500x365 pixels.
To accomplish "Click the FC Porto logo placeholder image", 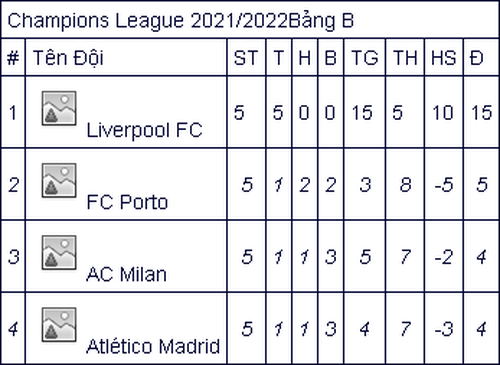I will [x=59, y=180].
